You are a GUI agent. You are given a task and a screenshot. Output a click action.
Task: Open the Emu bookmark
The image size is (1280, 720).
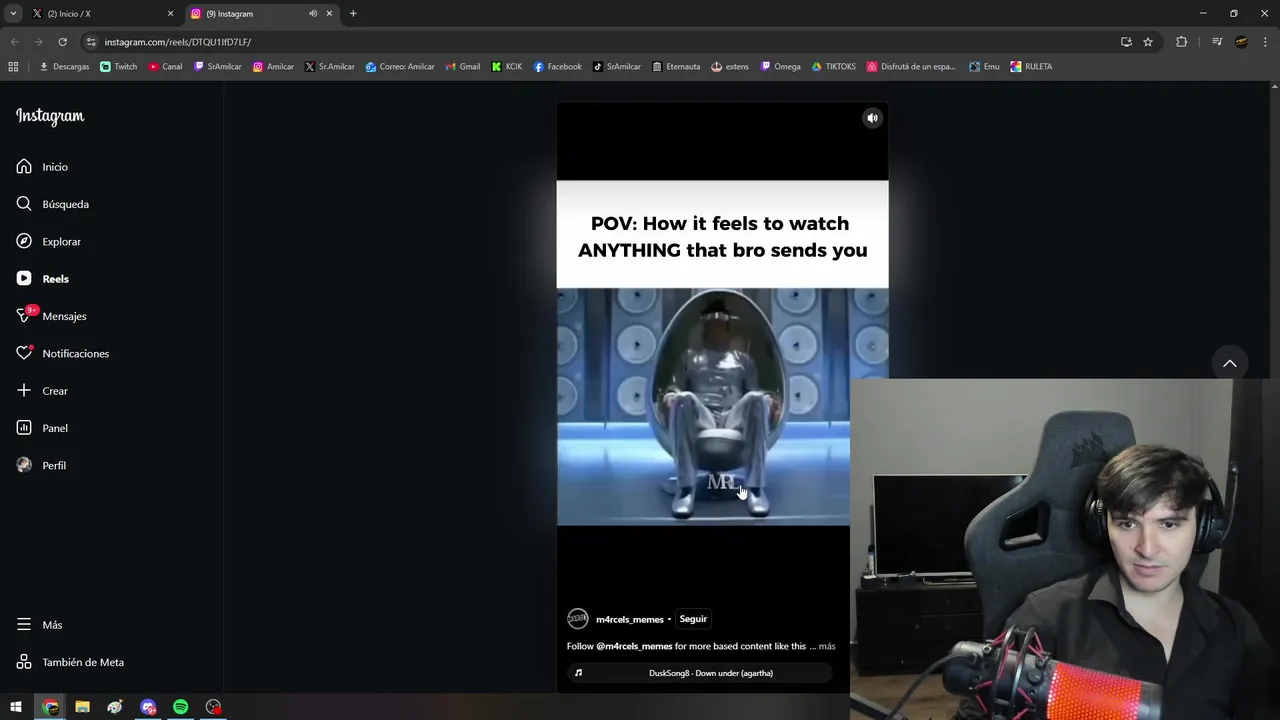pos(984,67)
